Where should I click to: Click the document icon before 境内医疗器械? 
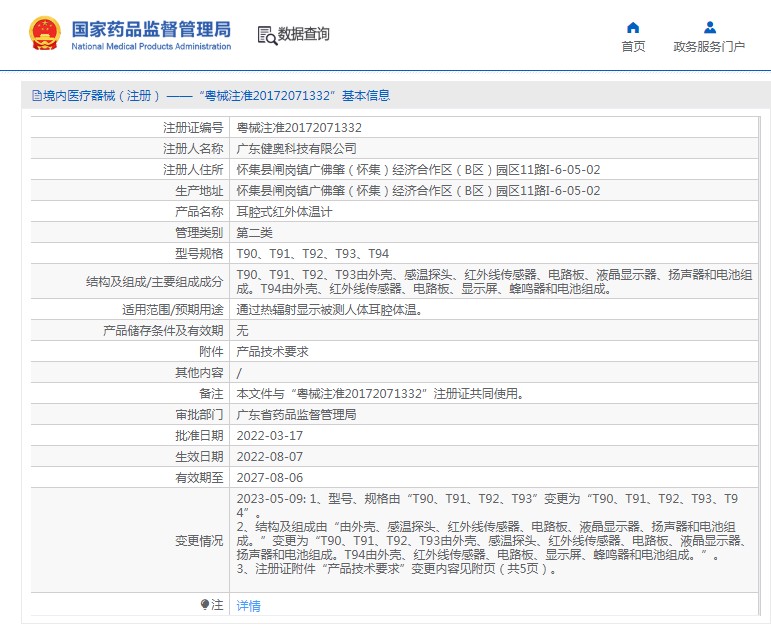click(x=36, y=96)
